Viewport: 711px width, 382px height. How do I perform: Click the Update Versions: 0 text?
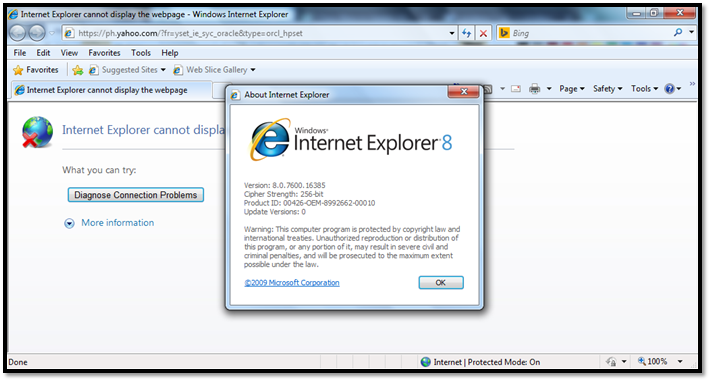(275, 212)
